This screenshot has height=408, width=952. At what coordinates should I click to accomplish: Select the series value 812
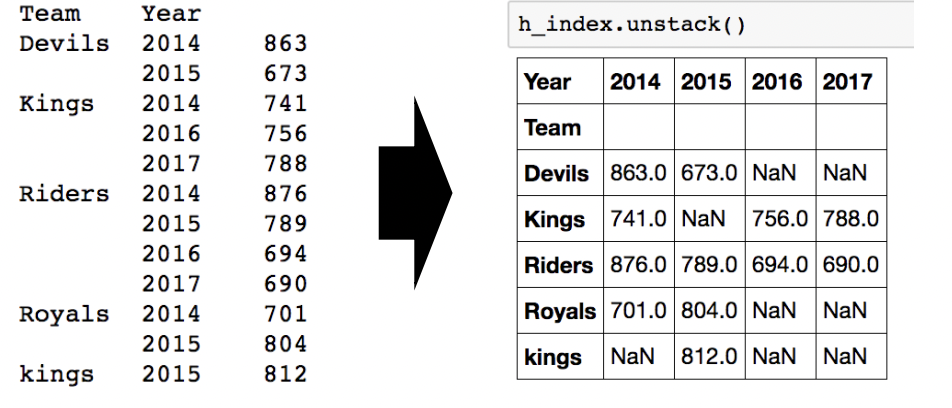pyautogui.click(x=286, y=375)
